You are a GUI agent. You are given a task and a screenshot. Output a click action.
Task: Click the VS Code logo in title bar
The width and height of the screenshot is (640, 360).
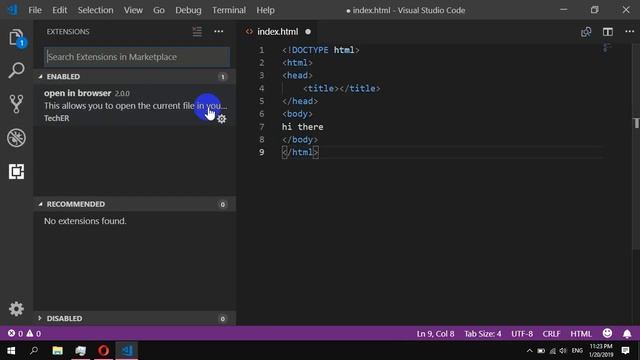click(x=12, y=10)
